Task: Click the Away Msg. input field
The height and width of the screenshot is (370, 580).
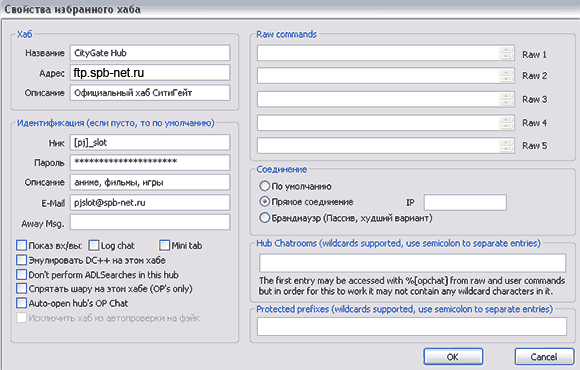Action: point(150,222)
